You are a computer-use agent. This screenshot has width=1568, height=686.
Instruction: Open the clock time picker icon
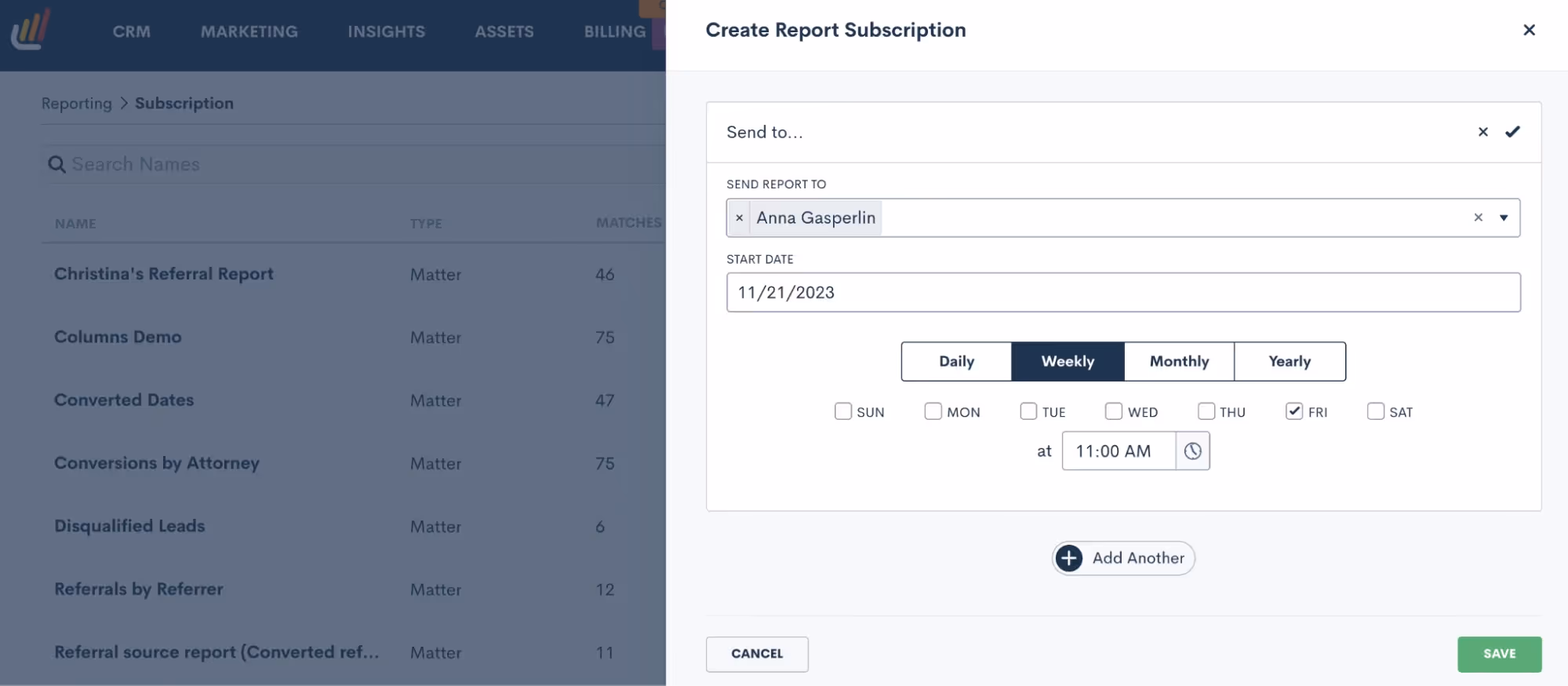pyautogui.click(x=1192, y=451)
